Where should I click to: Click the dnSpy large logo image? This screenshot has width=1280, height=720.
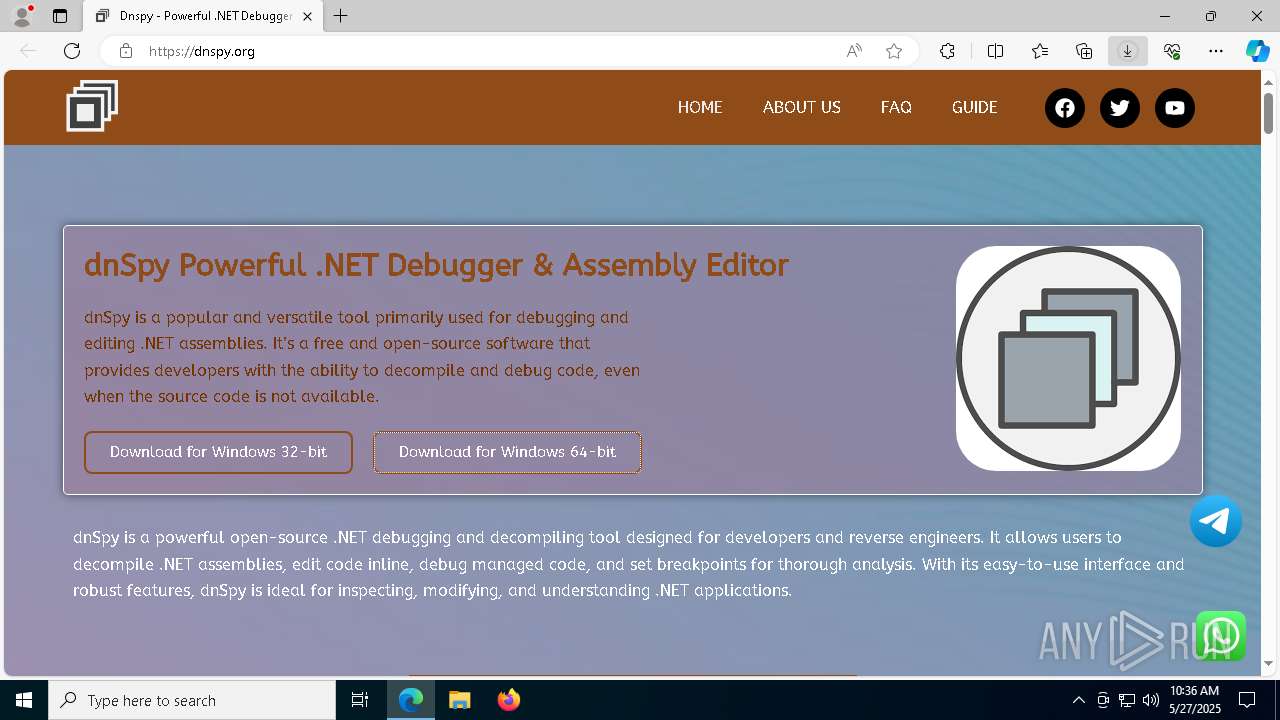pos(1068,358)
